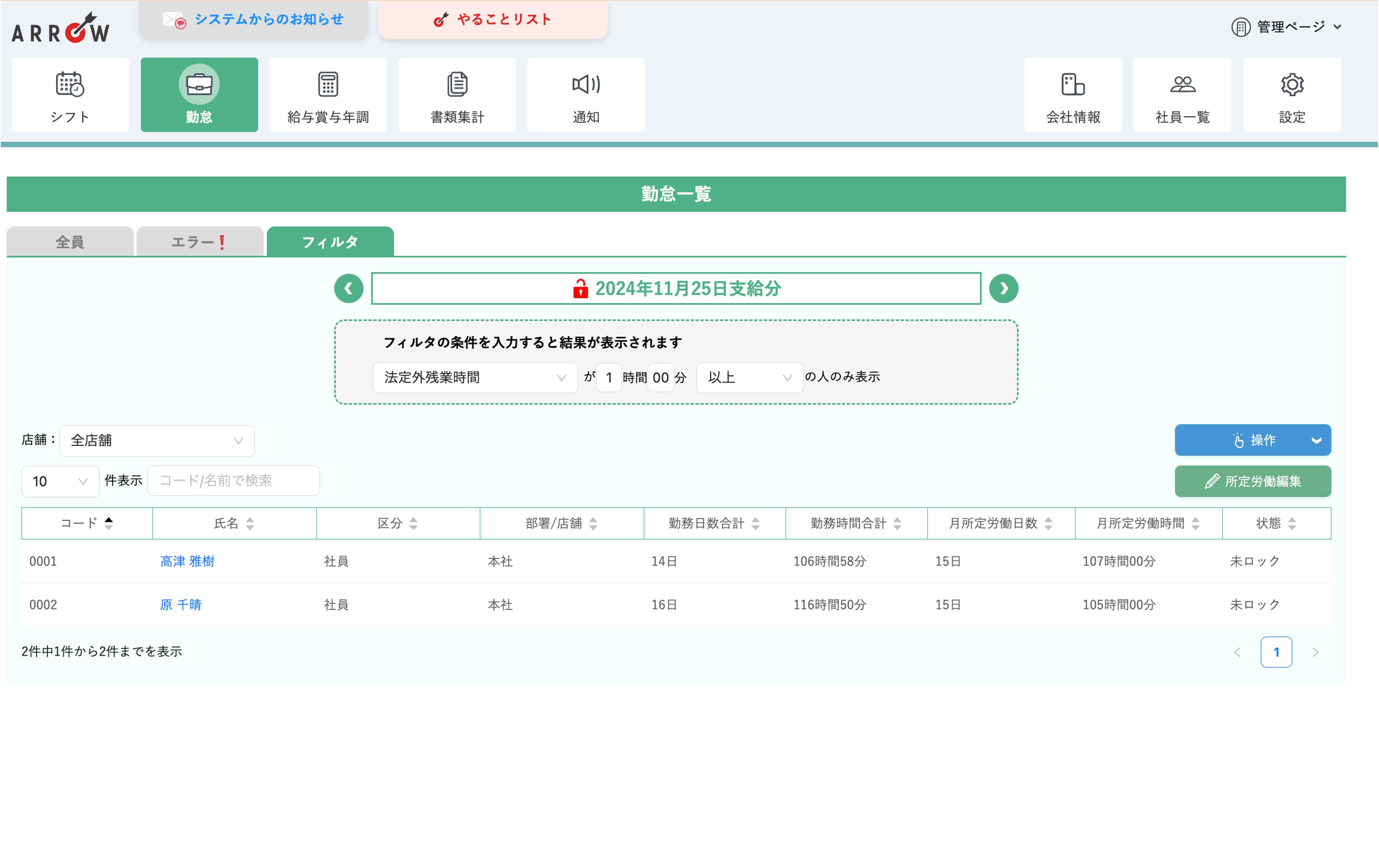Click the 給与賞与年調 calculator icon
The width and height of the screenshot is (1379, 868).
tap(328, 85)
